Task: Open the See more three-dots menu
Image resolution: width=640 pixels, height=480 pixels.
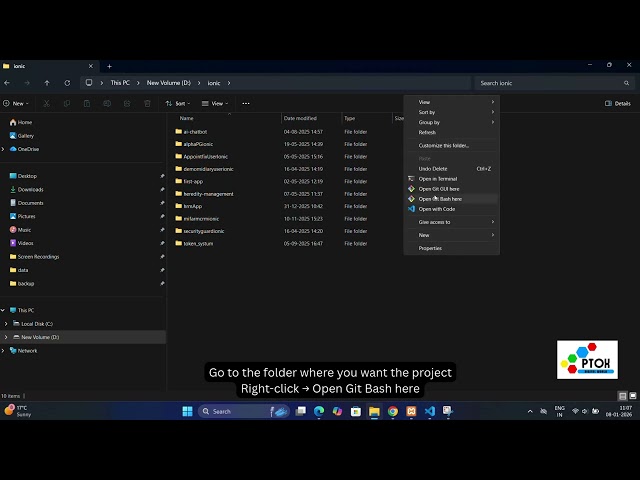Action: [x=246, y=103]
